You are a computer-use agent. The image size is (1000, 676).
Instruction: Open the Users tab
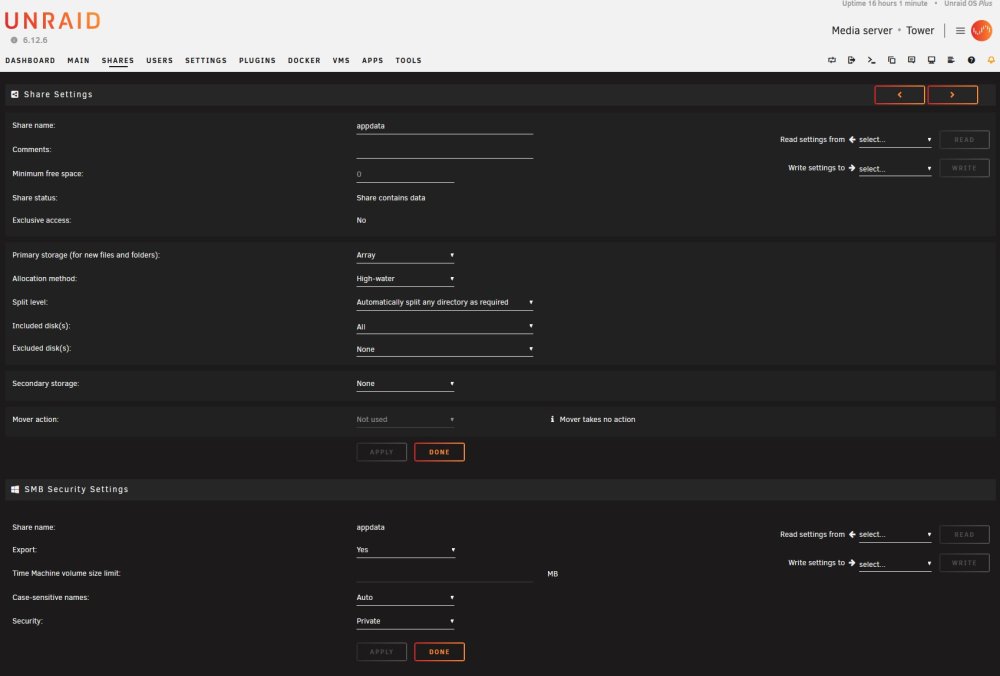pos(159,61)
